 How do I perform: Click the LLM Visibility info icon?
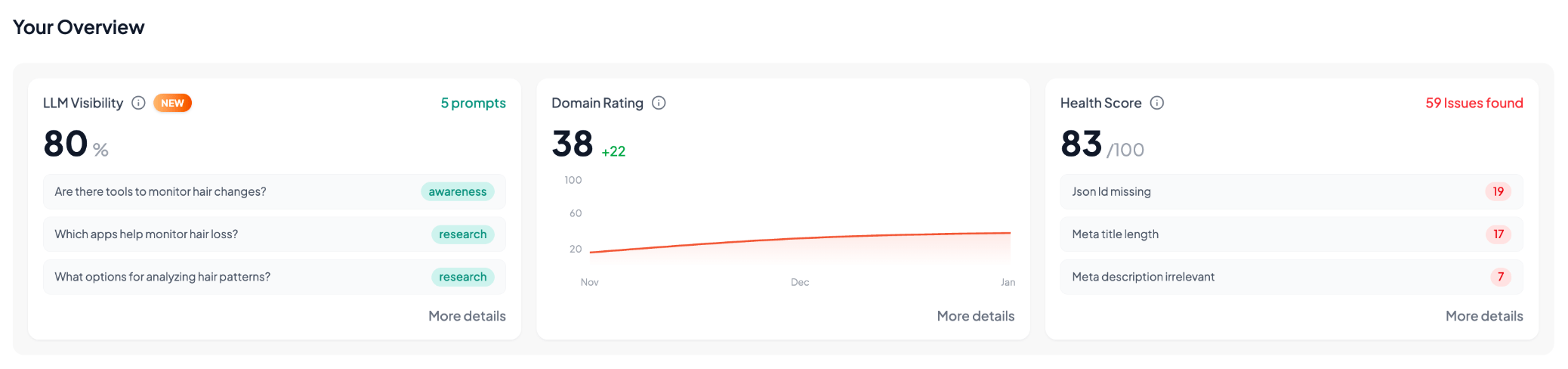(x=138, y=103)
